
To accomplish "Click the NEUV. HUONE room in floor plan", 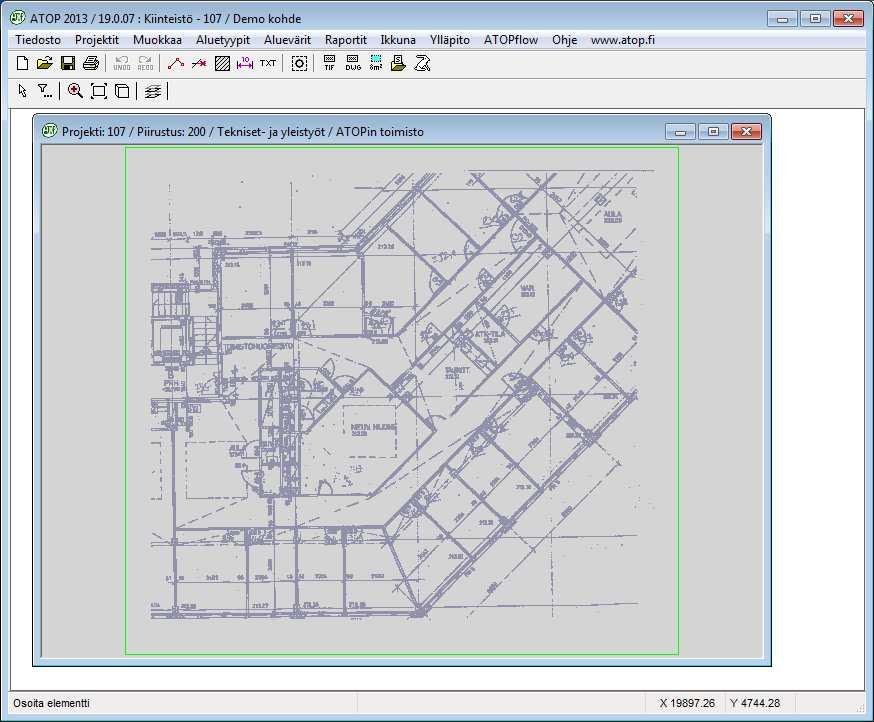I will [373, 428].
